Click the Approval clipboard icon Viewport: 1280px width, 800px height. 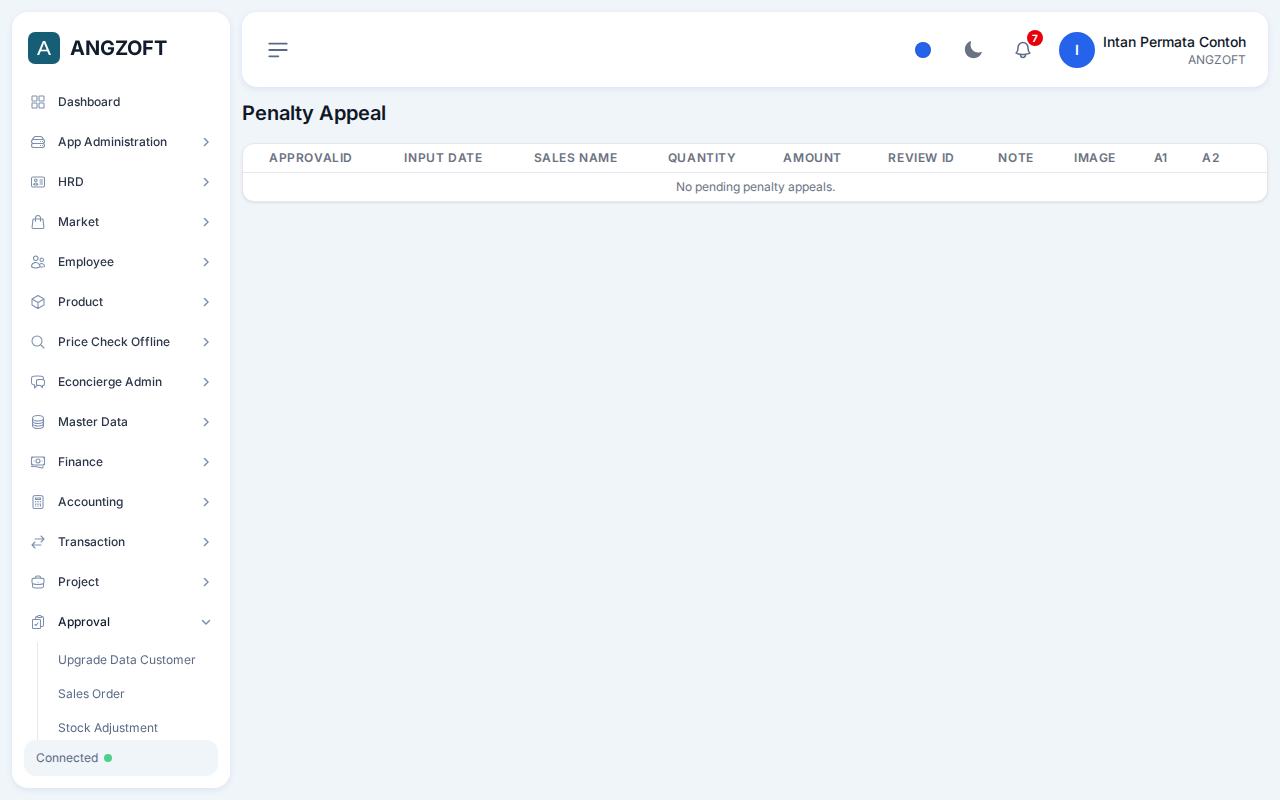38,622
